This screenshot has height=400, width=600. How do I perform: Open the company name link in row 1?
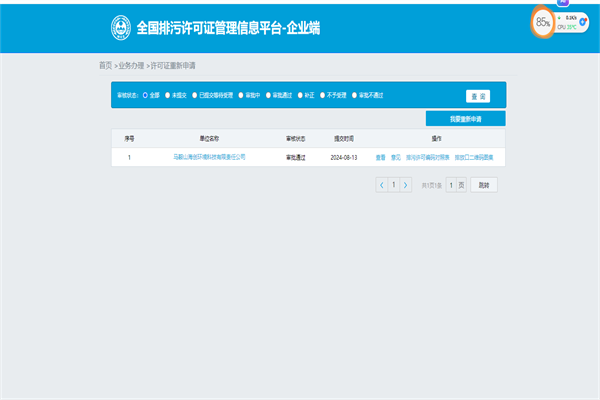209,157
